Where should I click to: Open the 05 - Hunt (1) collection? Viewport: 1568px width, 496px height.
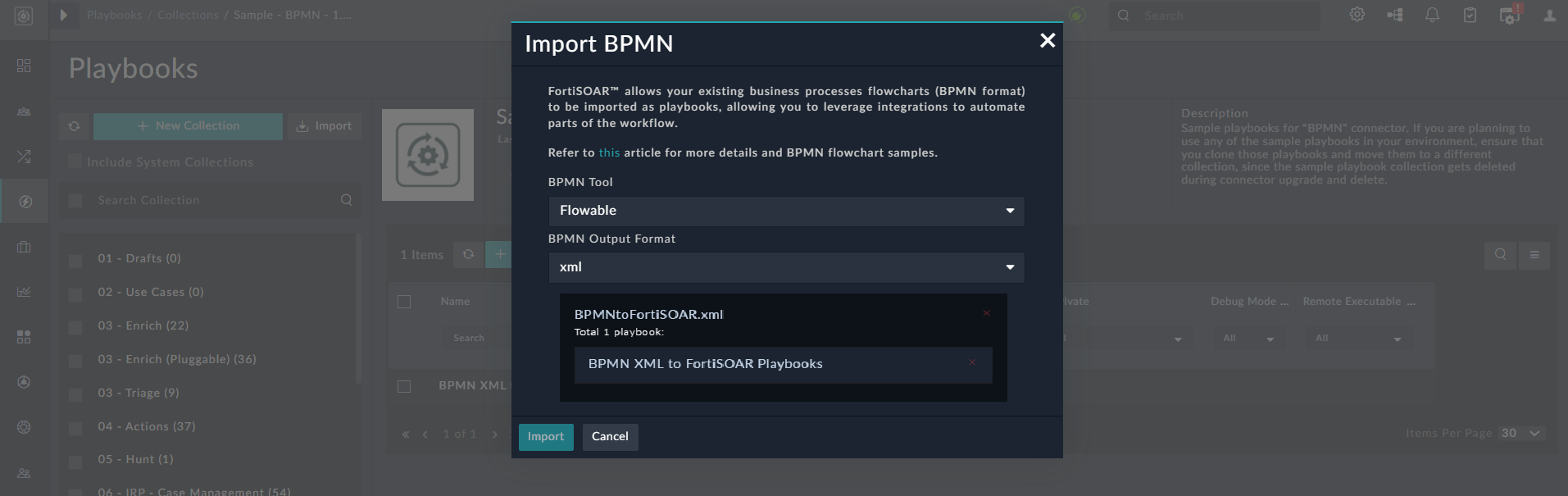pyautogui.click(x=135, y=459)
